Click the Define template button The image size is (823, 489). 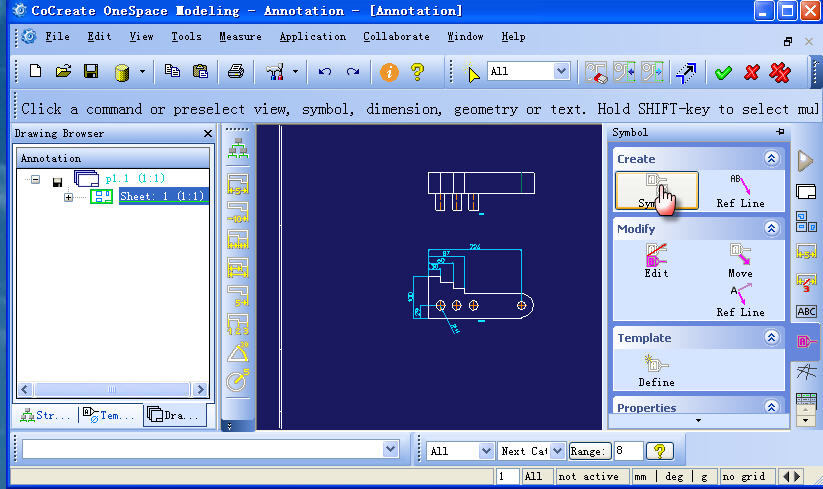point(656,371)
